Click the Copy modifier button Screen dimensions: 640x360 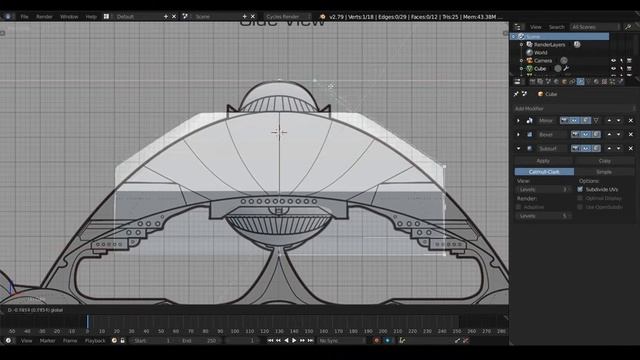(x=604, y=161)
